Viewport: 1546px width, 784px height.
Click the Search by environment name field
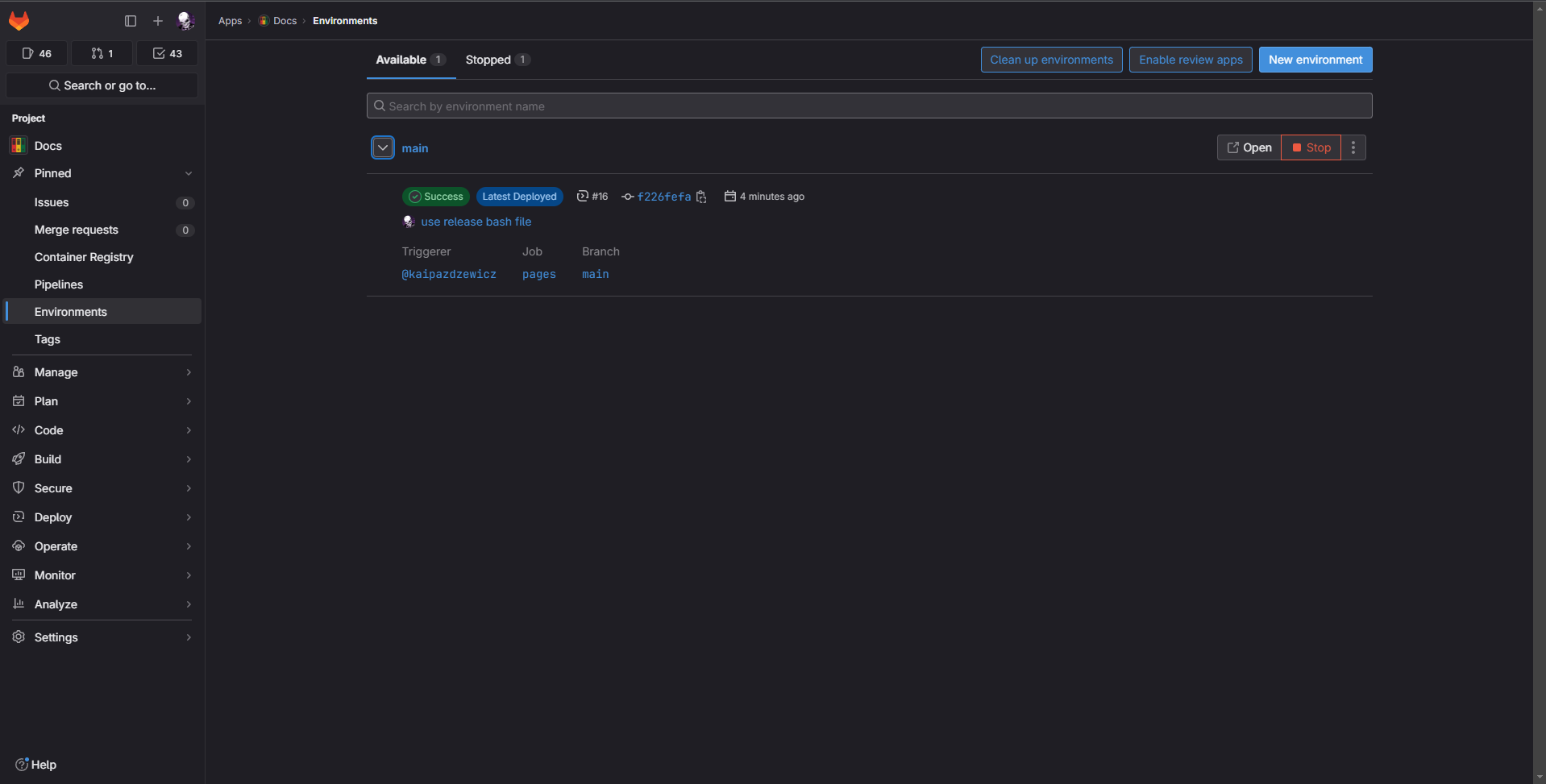point(869,106)
